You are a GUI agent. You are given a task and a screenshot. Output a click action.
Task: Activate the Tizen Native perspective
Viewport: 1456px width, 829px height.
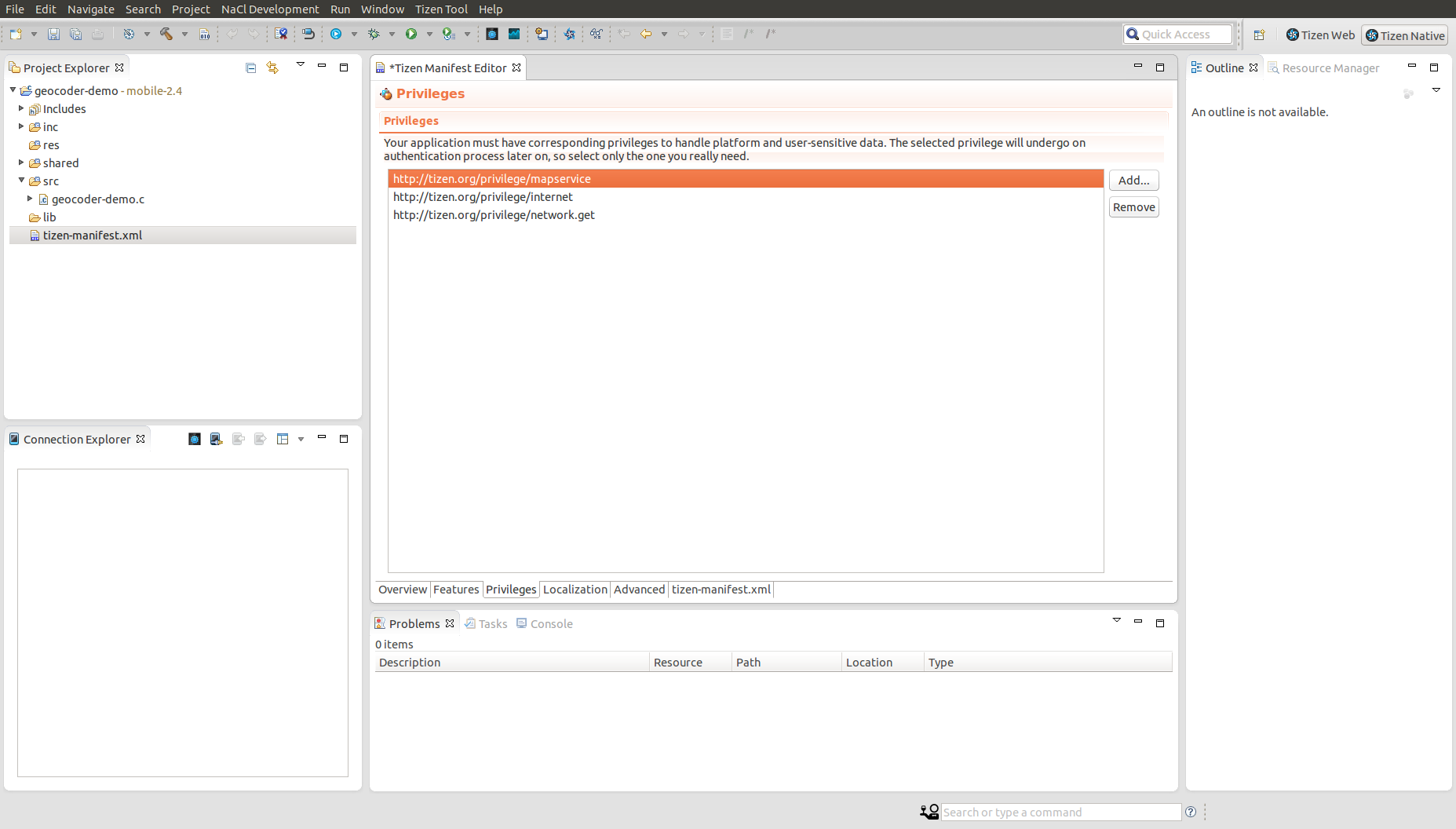click(1404, 35)
